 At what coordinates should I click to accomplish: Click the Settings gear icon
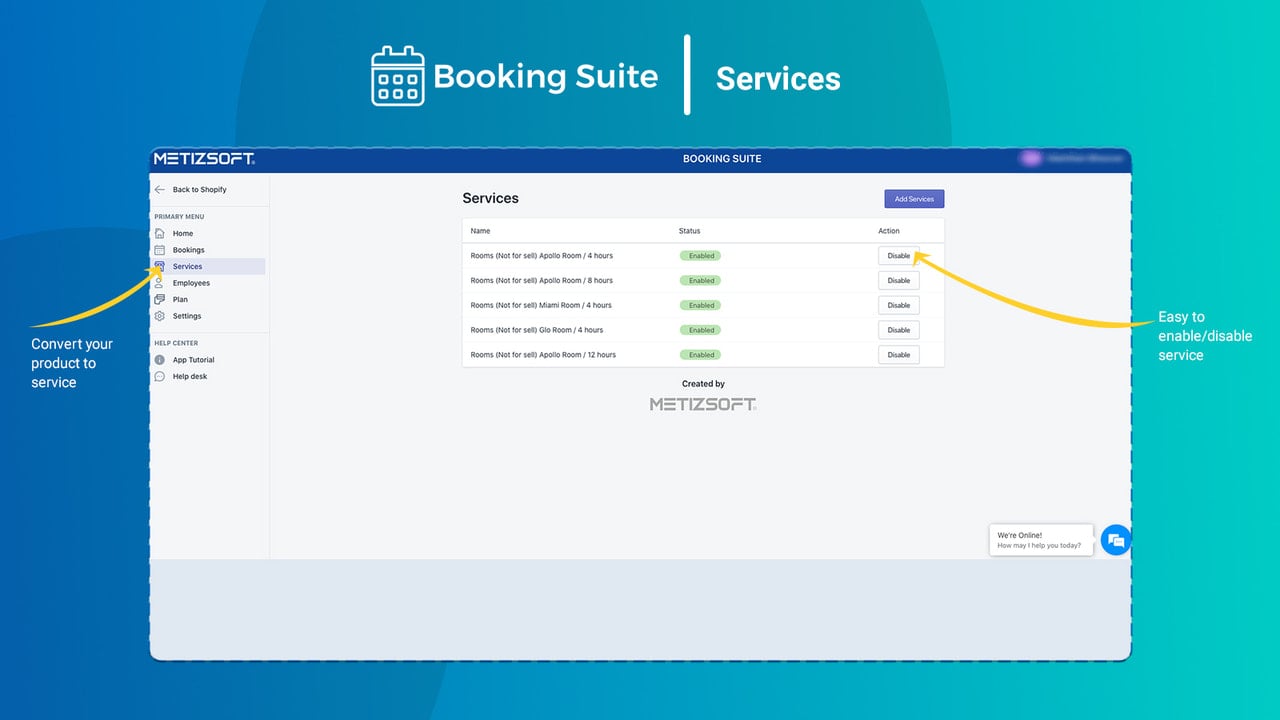[x=159, y=316]
